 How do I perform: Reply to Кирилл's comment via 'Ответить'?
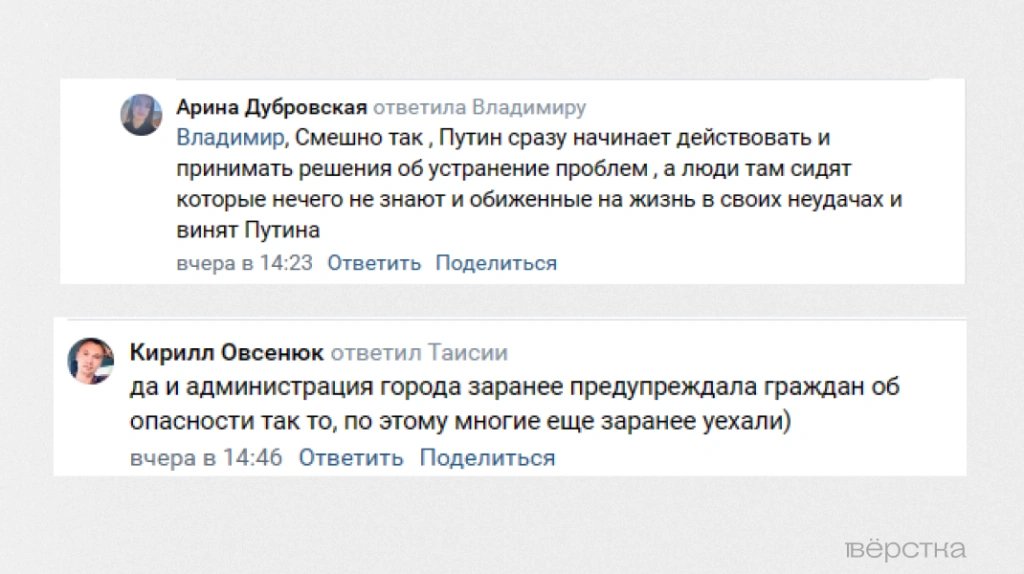point(351,458)
